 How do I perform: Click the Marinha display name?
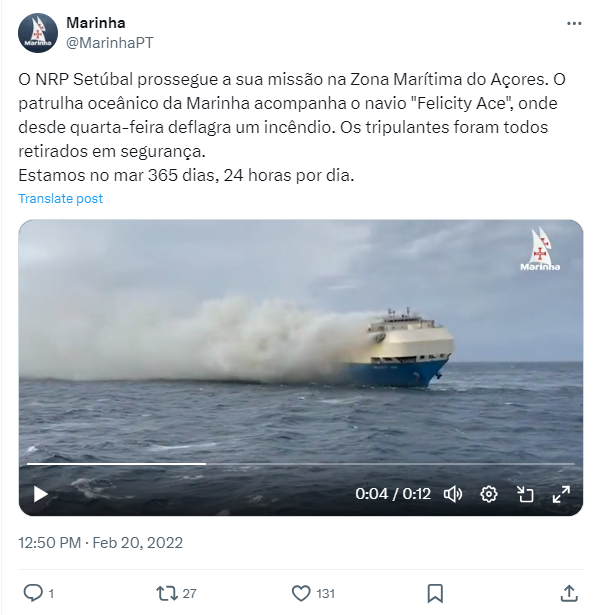pyautogui.click(x=96, y=23)
